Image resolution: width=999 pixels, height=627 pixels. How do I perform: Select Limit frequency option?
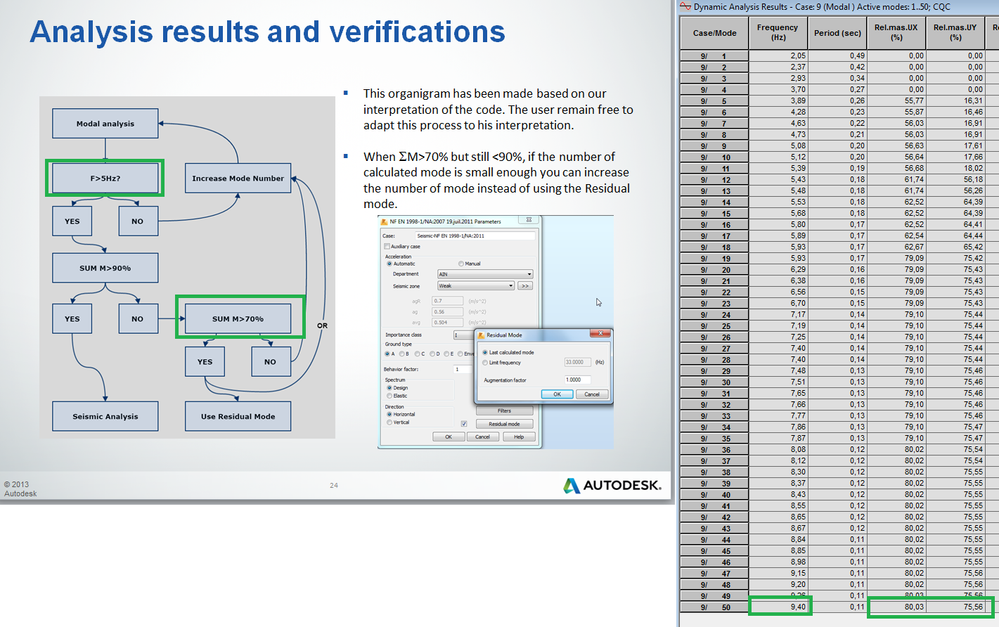(485, 363)
